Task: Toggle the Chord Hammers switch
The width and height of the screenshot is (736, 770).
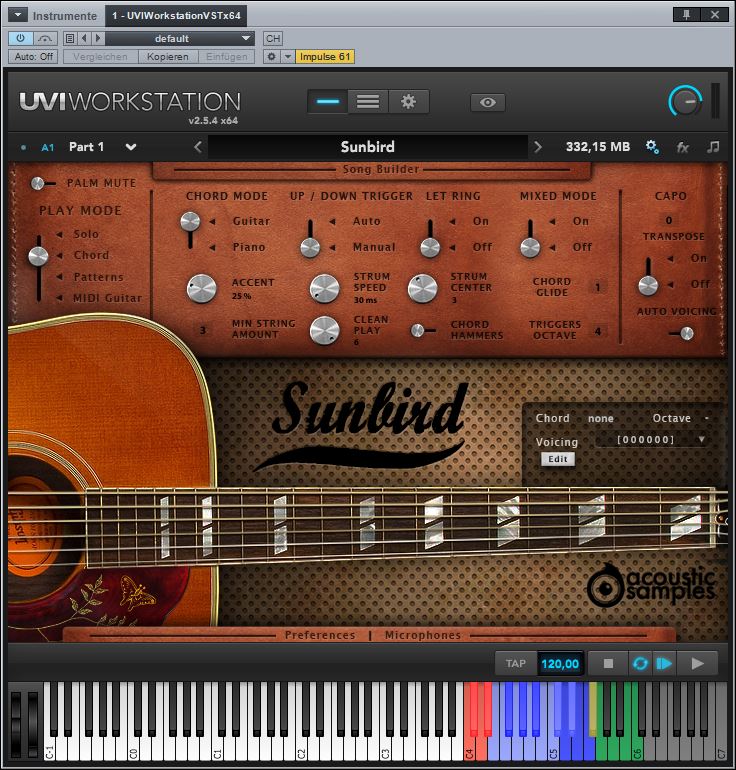Action: (423, 330)
